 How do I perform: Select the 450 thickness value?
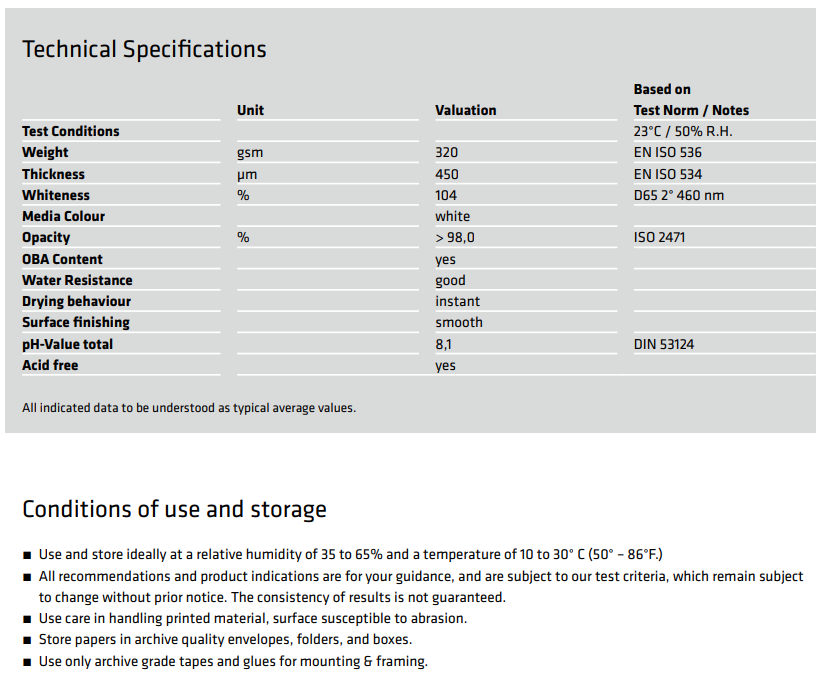[x=447, y=174]
